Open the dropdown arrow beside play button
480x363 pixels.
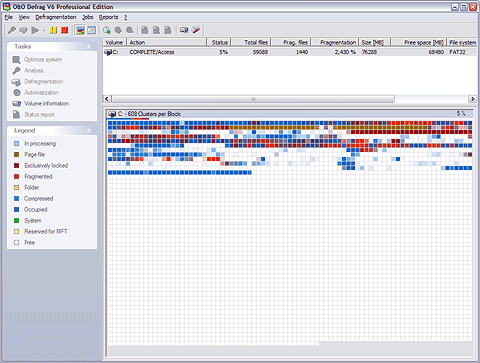point(44,31)
